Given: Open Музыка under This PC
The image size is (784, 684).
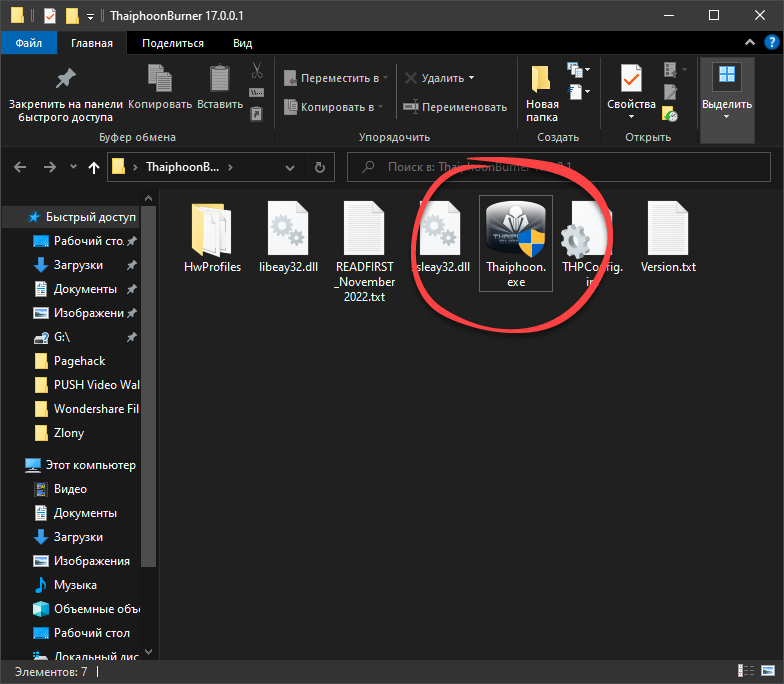Looking at the screenshot, I should coord(75,585).
